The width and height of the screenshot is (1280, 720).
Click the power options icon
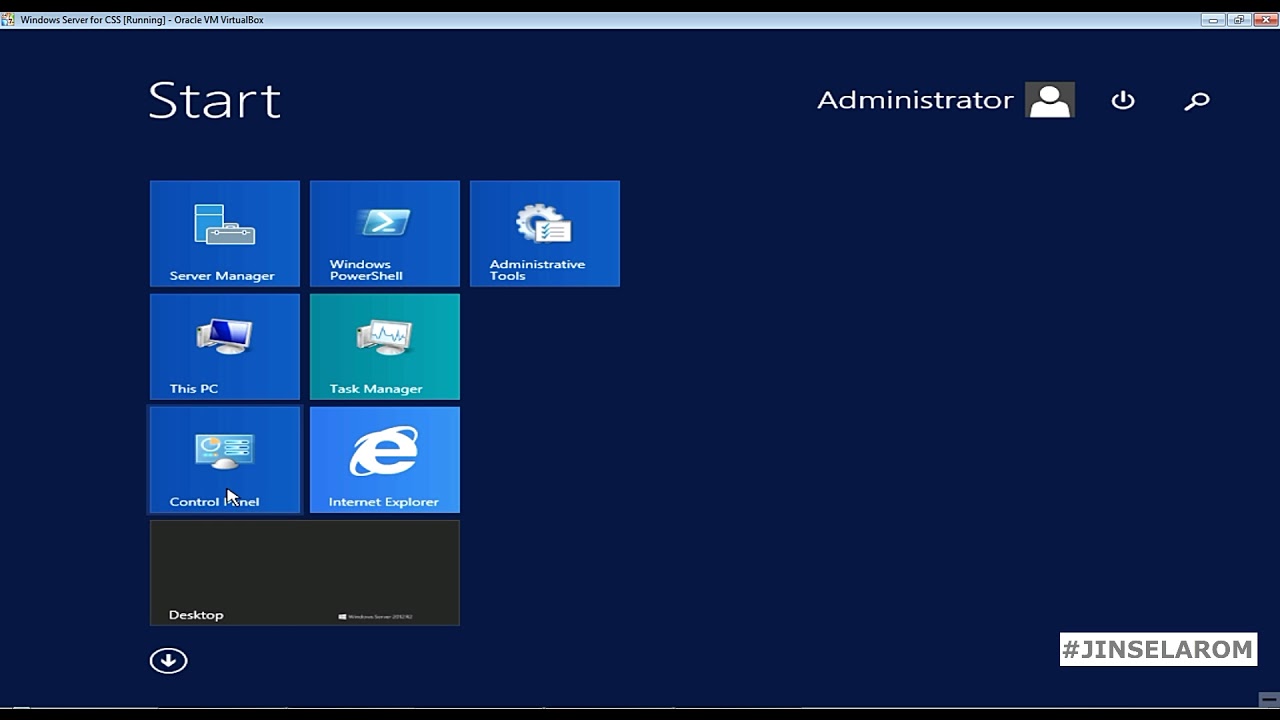[1123, 100]
